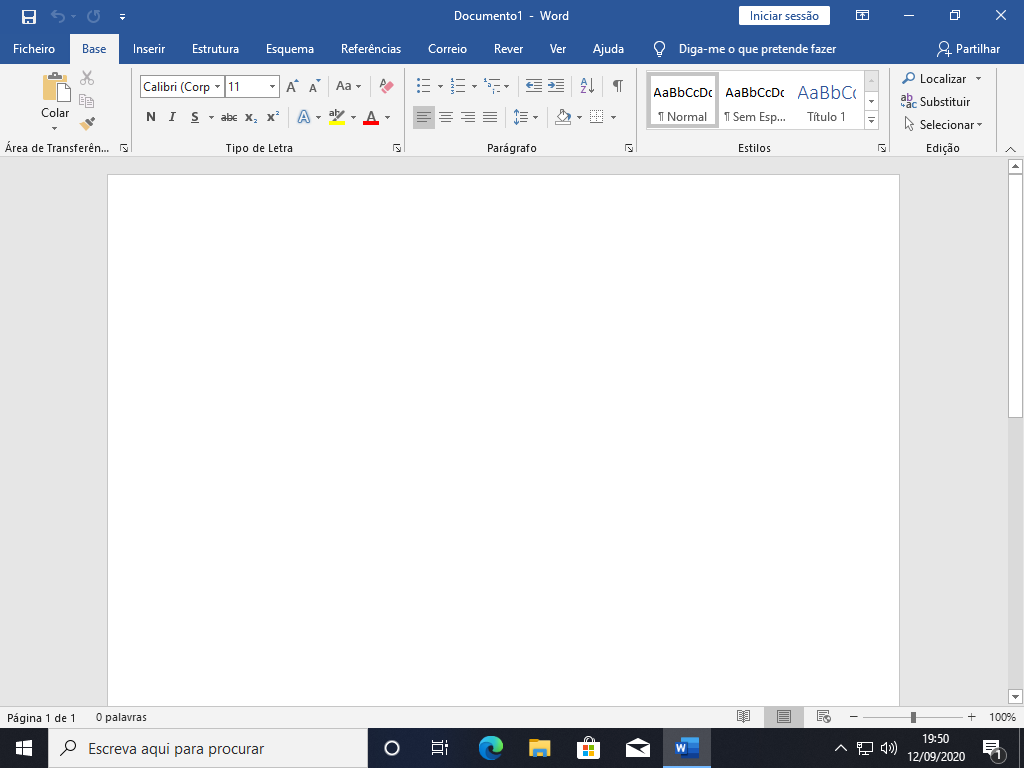Apply superscript formatting

[273, 118]
